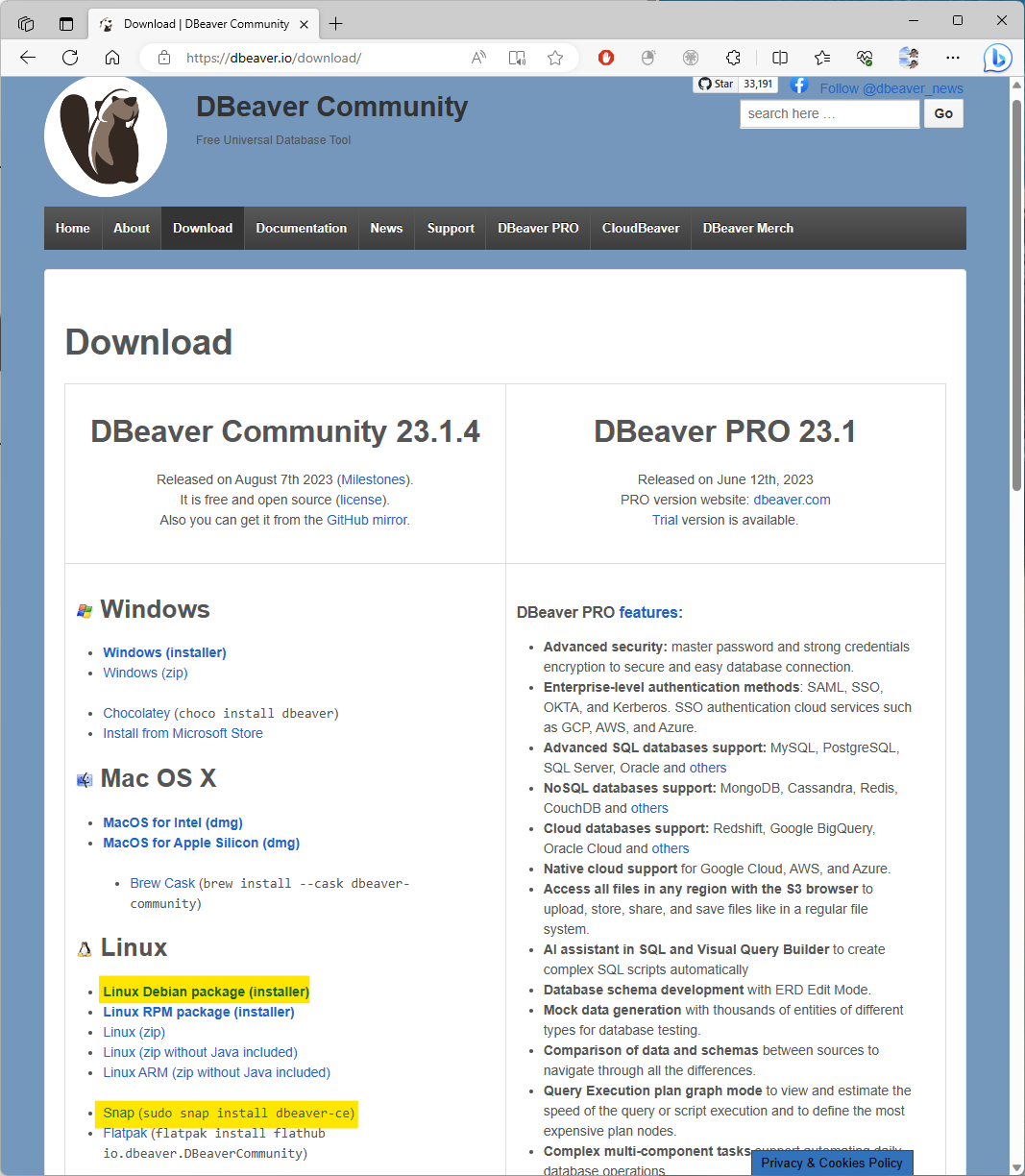The width and height of the screenshot is (1025, 1176).
Task: Click the 33,191 stargazers count
Action: pyautogui.click(x=758, y=85)
